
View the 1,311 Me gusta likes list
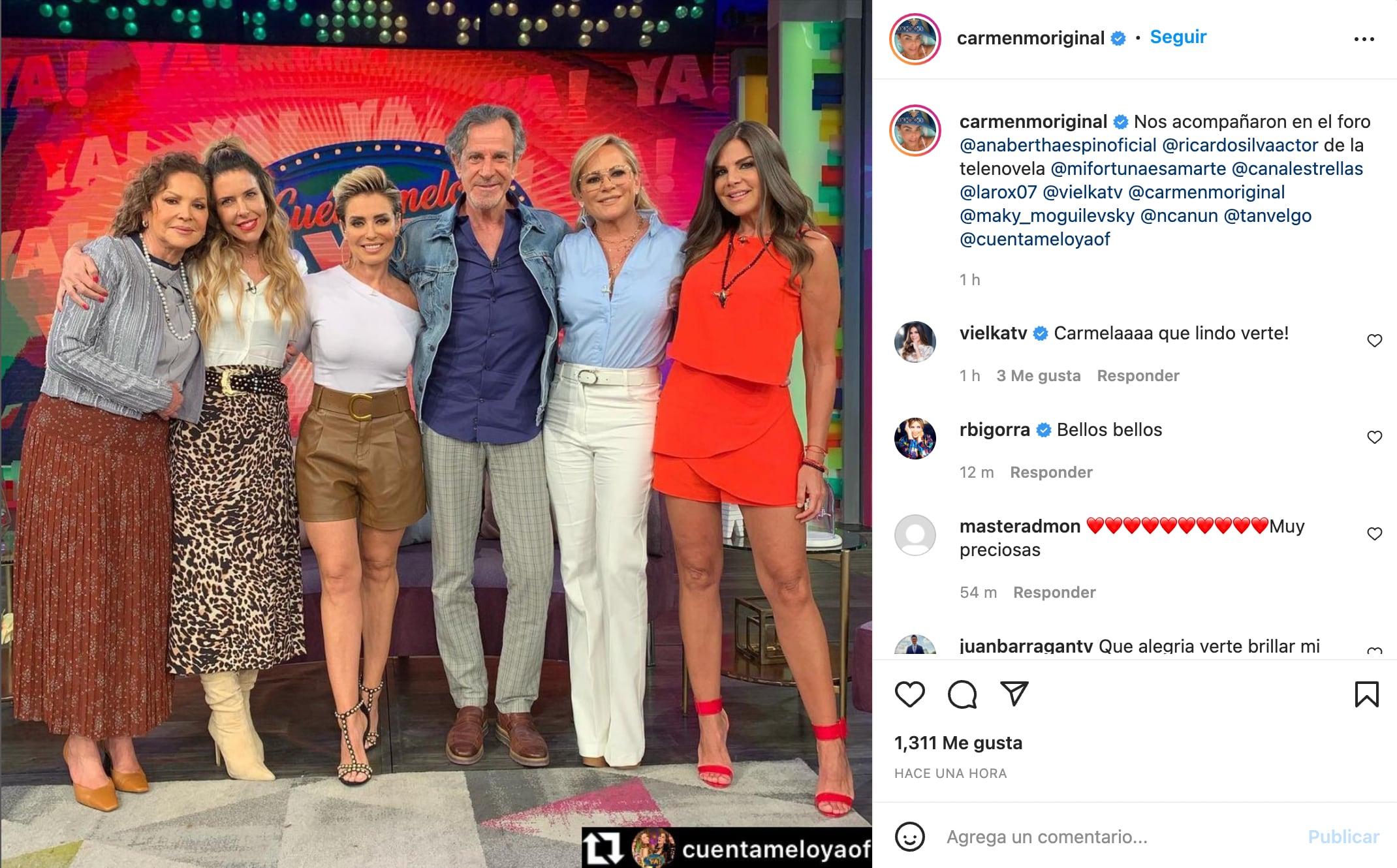tap(958, 743)
